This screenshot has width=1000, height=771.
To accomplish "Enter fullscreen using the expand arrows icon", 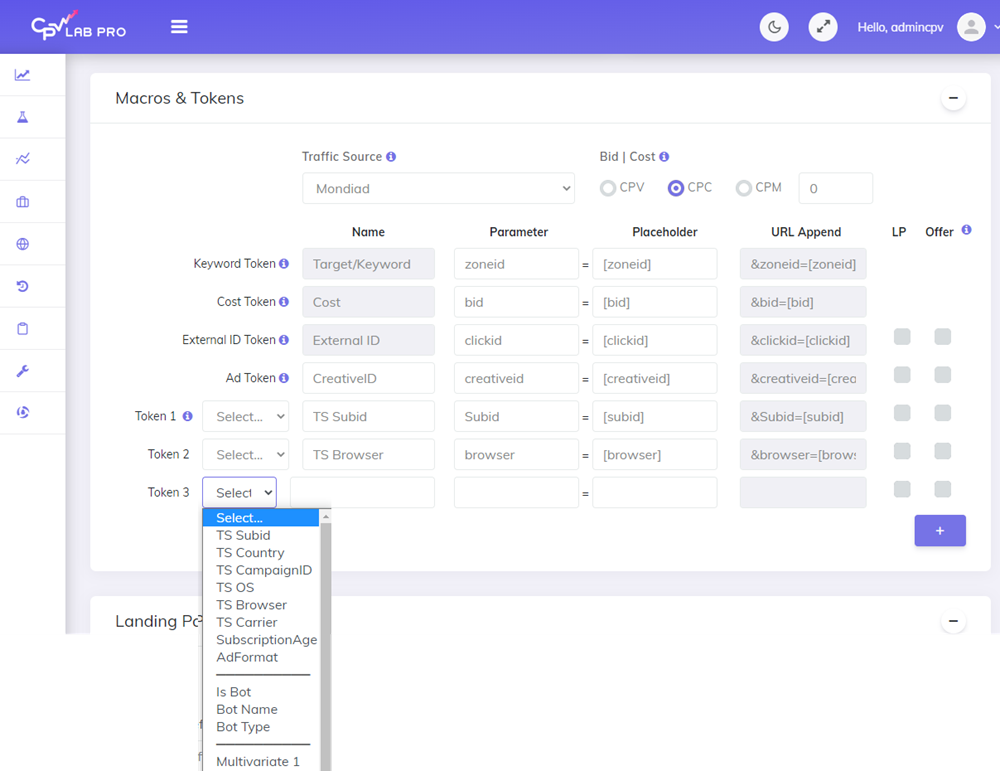I will (x=823, y=27).
